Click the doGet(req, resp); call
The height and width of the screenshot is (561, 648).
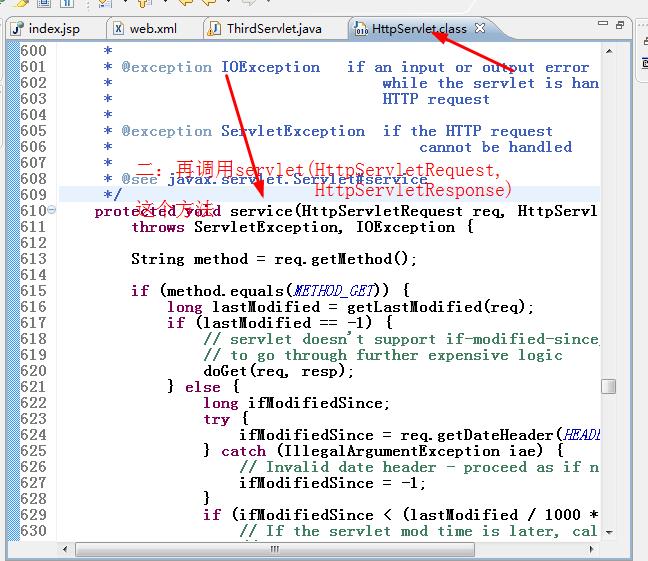279,371
